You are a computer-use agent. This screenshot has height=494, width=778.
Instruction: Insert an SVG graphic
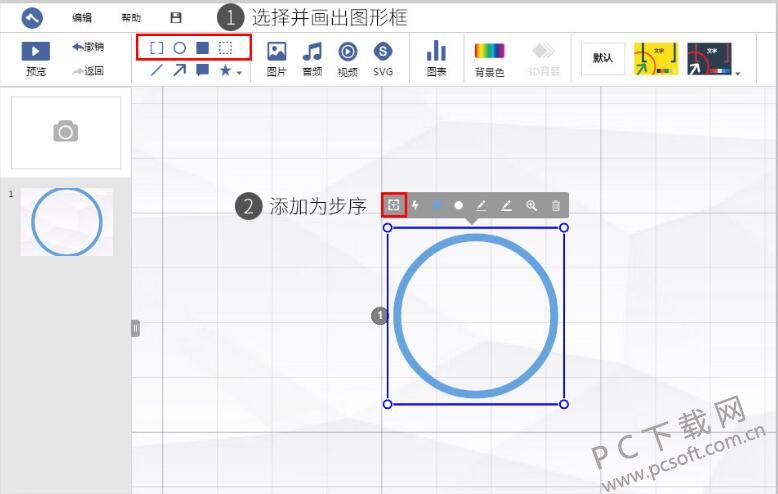[x=383, y=58]
